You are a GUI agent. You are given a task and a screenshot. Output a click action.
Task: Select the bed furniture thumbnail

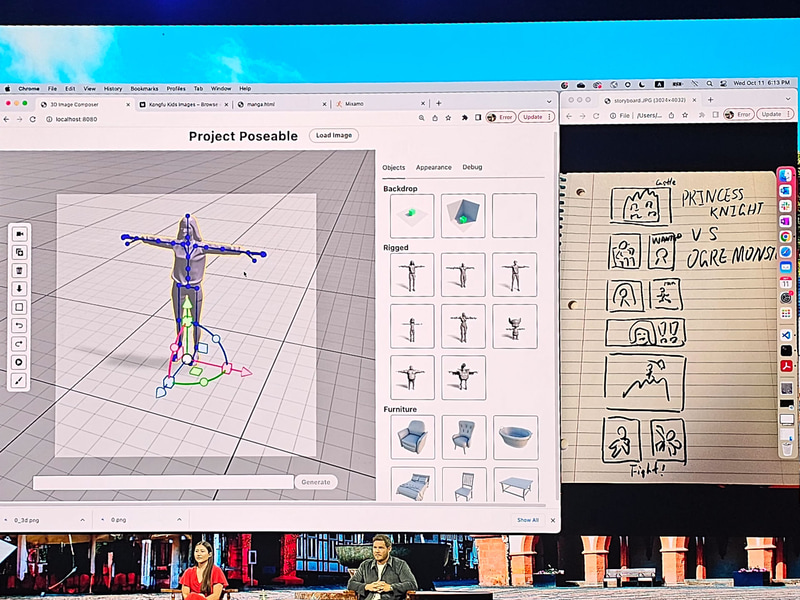pyautogui.click(x=413, y=484)
